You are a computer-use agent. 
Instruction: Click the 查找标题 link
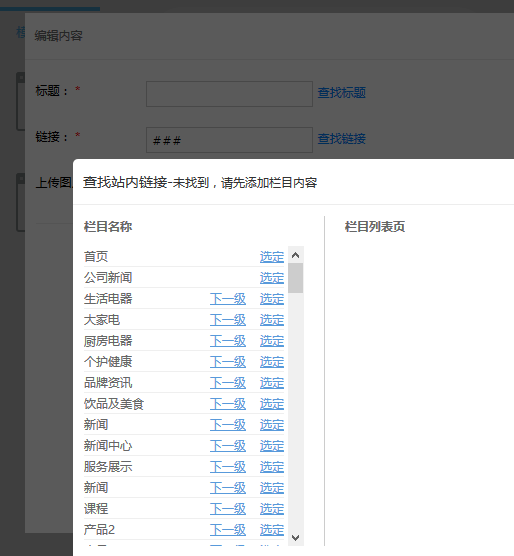click(341, 93)
